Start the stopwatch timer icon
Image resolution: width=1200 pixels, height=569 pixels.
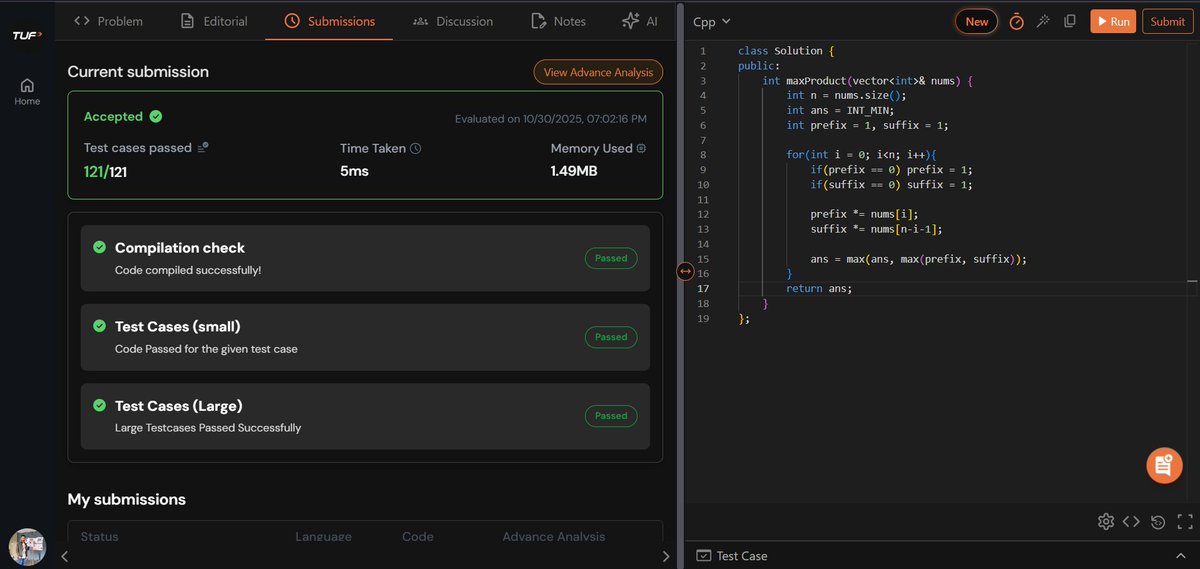click(1016, 21)
